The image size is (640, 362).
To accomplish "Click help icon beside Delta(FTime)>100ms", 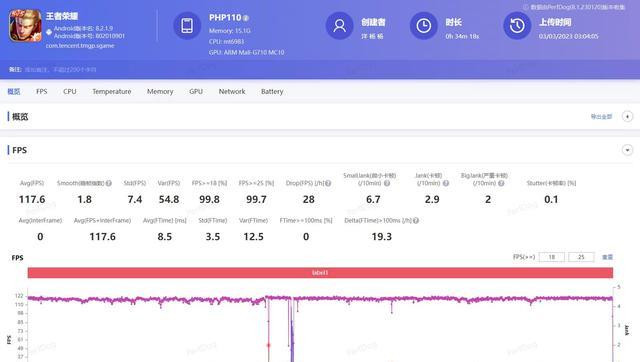I will 416,220.
